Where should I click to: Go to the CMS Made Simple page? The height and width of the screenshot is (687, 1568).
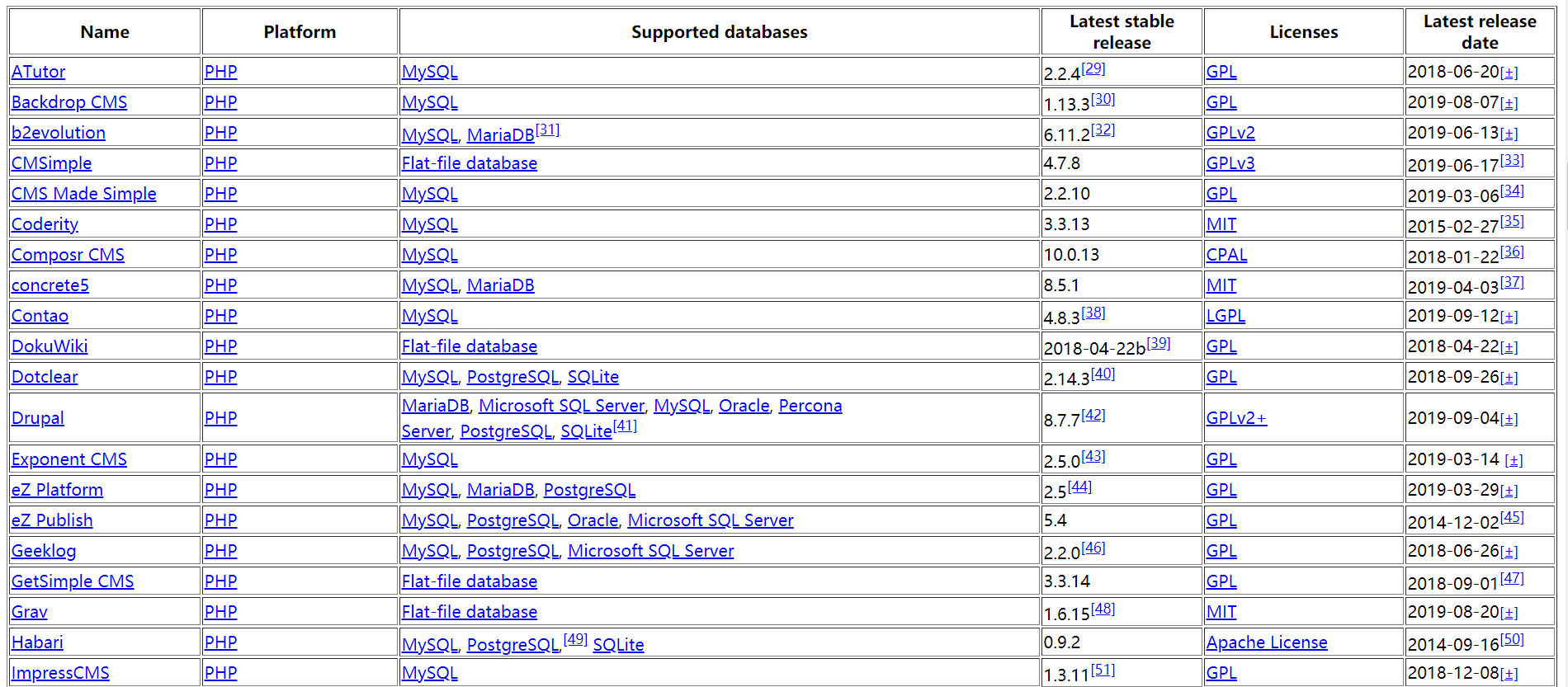pyautogui.click(x=83, y=194)
